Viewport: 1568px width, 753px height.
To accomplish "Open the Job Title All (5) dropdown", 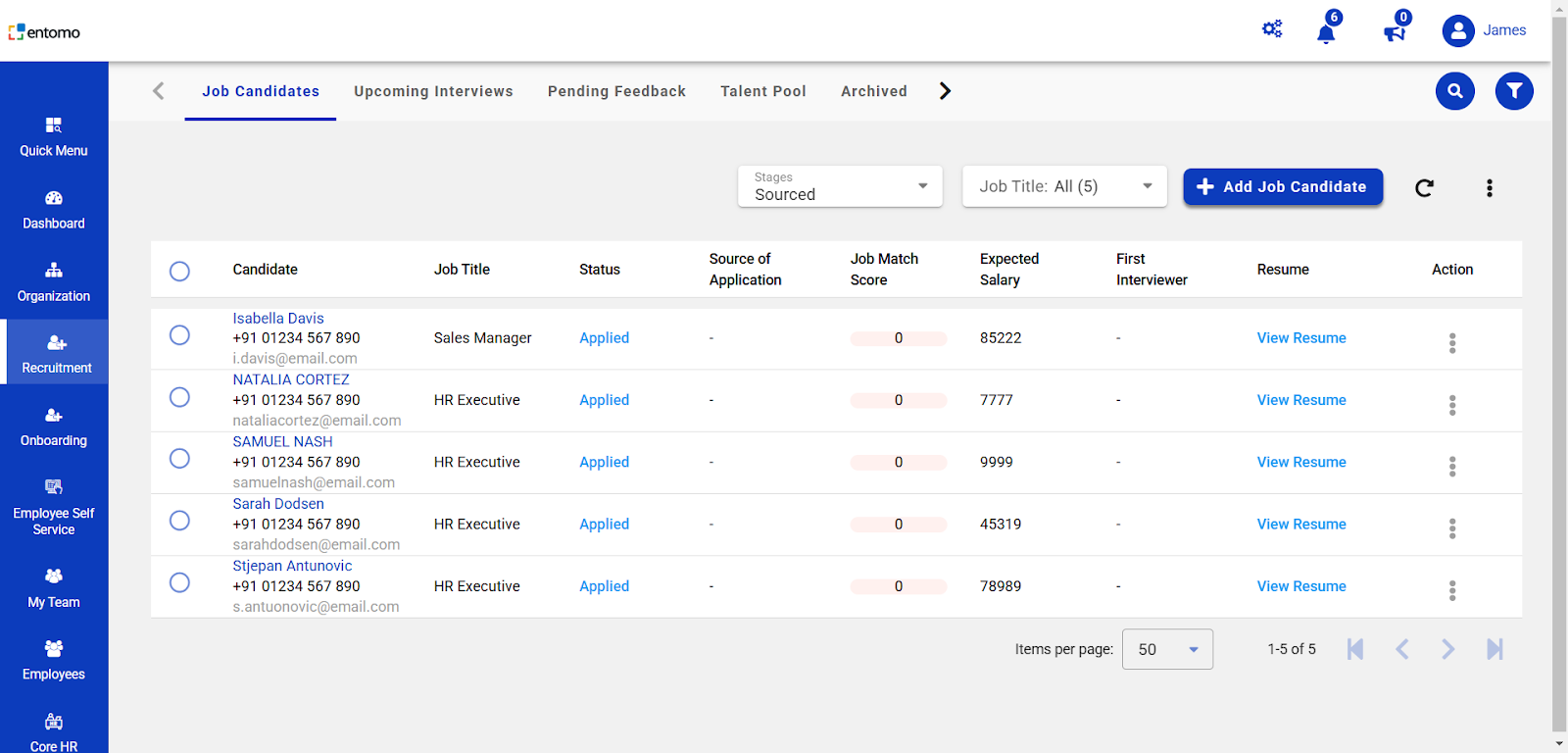I will click(1064, 186).
